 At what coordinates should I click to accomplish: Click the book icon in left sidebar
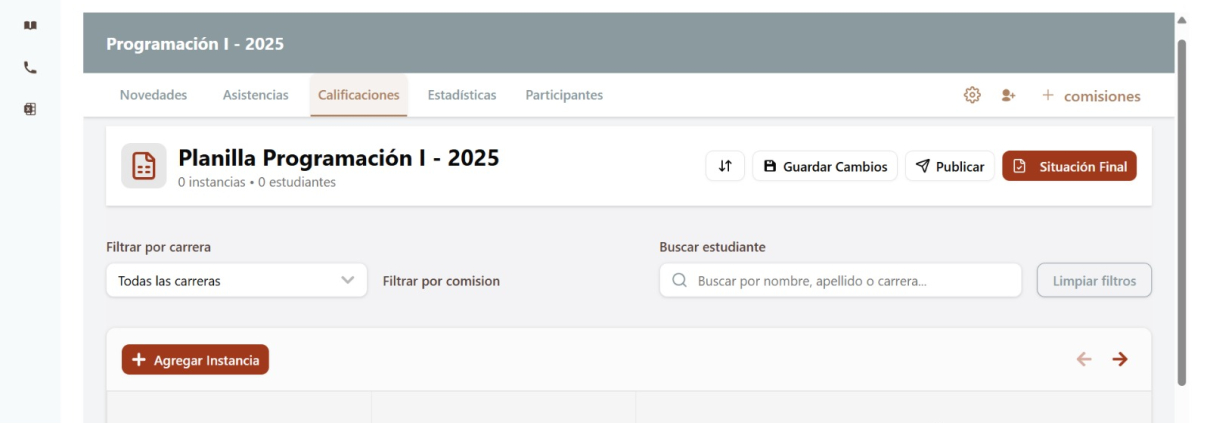[30, 26]
